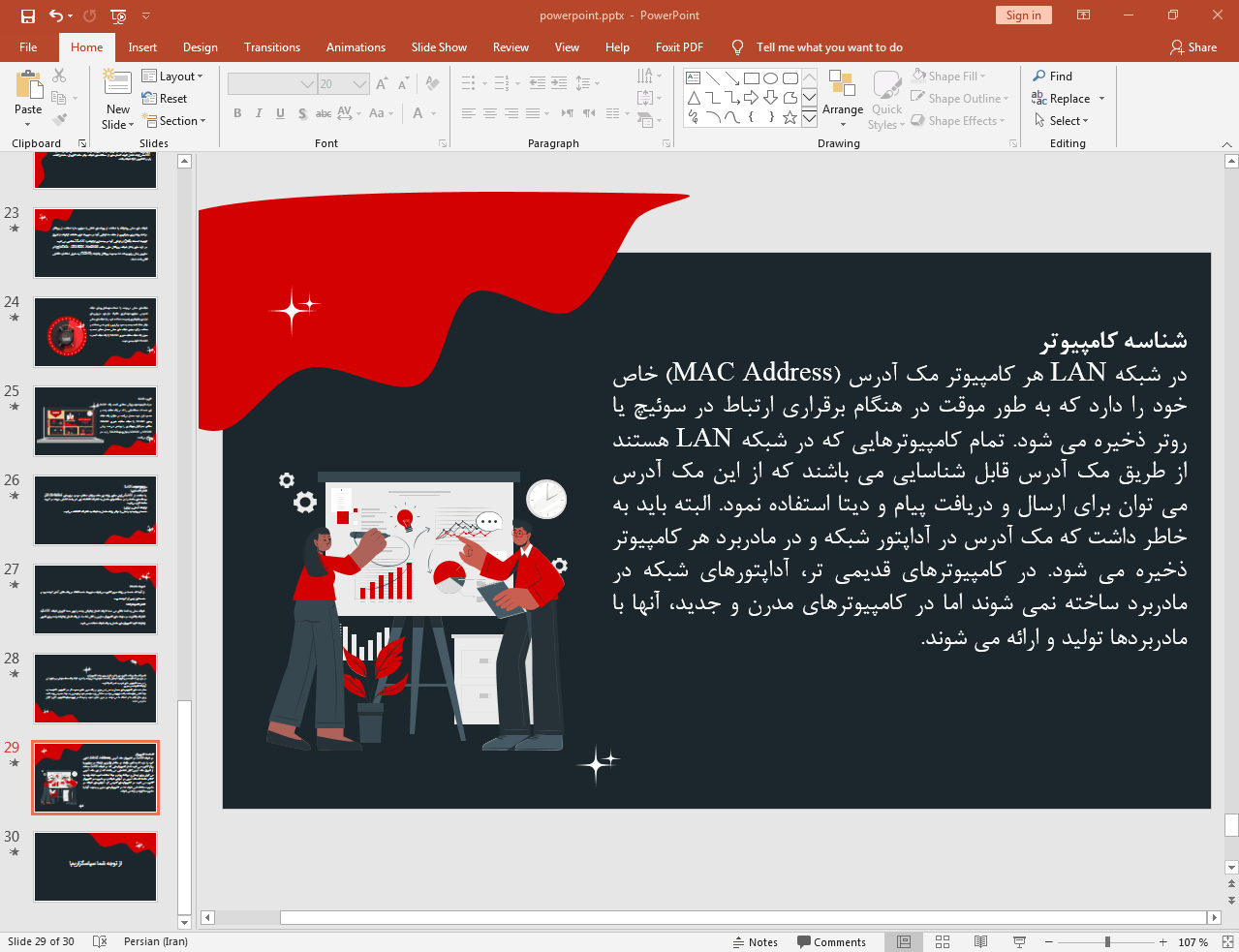Image resolution: width=1239 pixels, height=952 pixels.
Task: Click the New Slide icon
Action: point(117,83)
